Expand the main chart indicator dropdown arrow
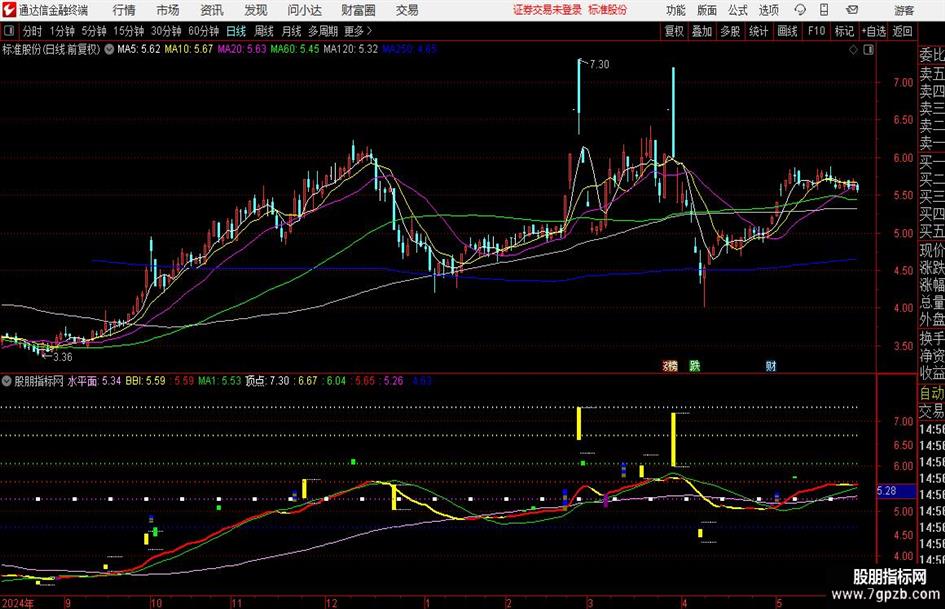This screenshot has height=609, width=945. [x=109, y=49]
